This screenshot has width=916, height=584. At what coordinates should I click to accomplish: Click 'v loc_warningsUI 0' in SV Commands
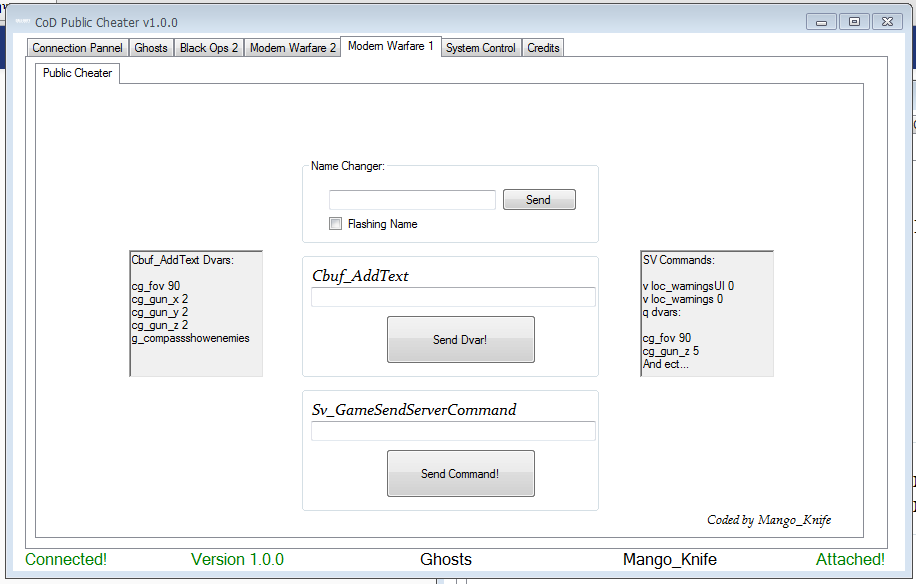pos(688,286)
